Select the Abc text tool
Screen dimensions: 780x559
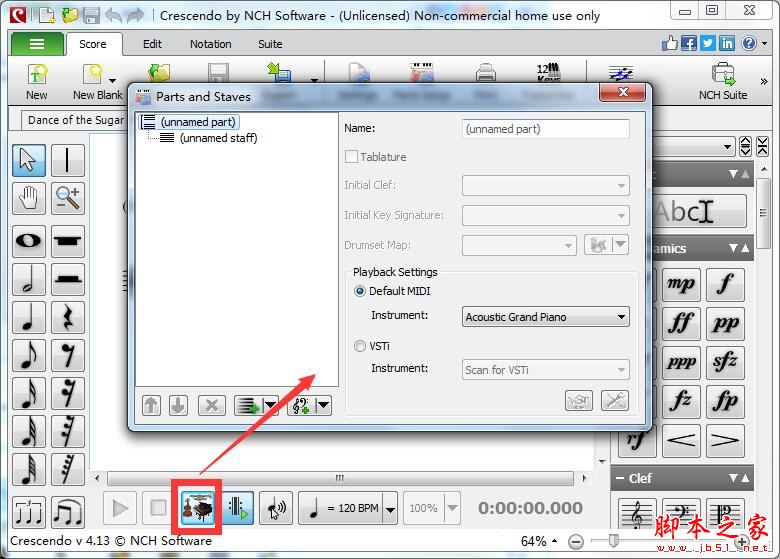tap(699, 211)
